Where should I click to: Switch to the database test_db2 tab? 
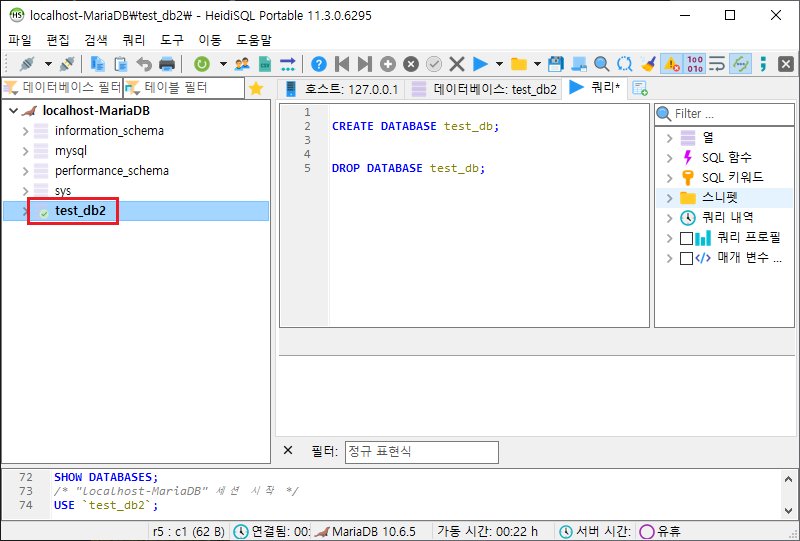484,89
